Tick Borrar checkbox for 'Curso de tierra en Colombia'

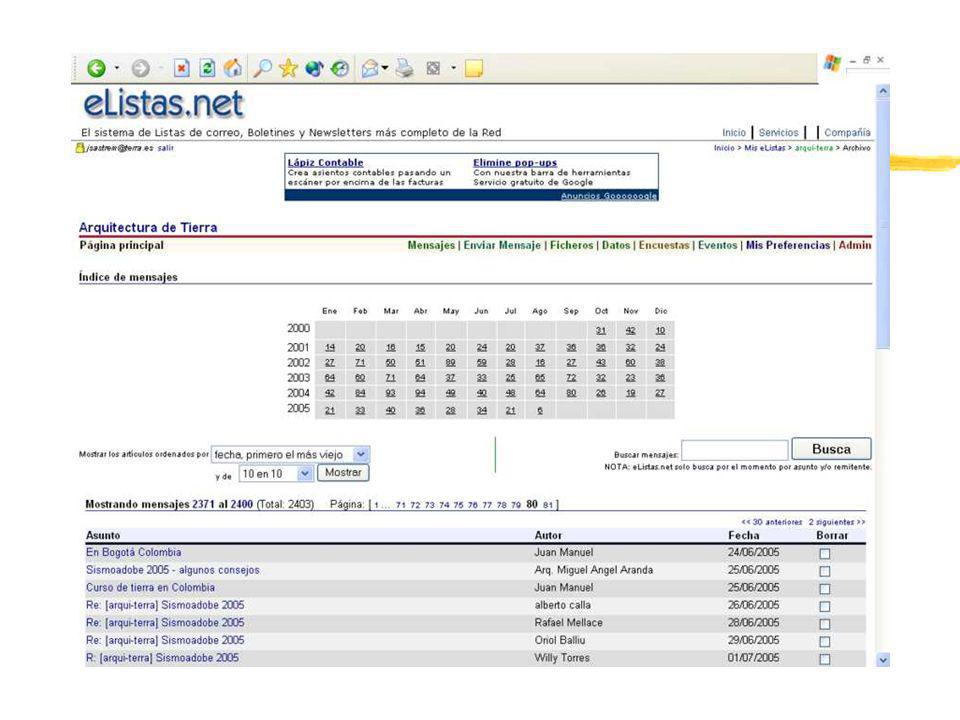click(825, 589)
